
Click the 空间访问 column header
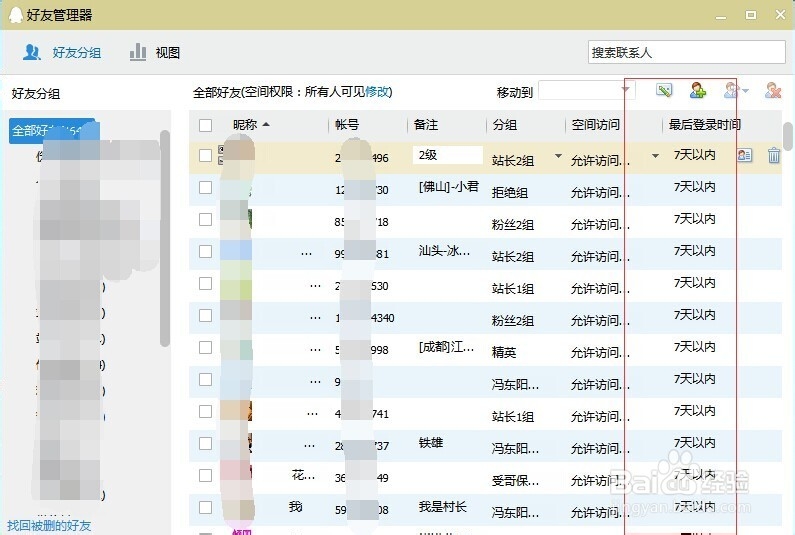[x=595, y=124]
